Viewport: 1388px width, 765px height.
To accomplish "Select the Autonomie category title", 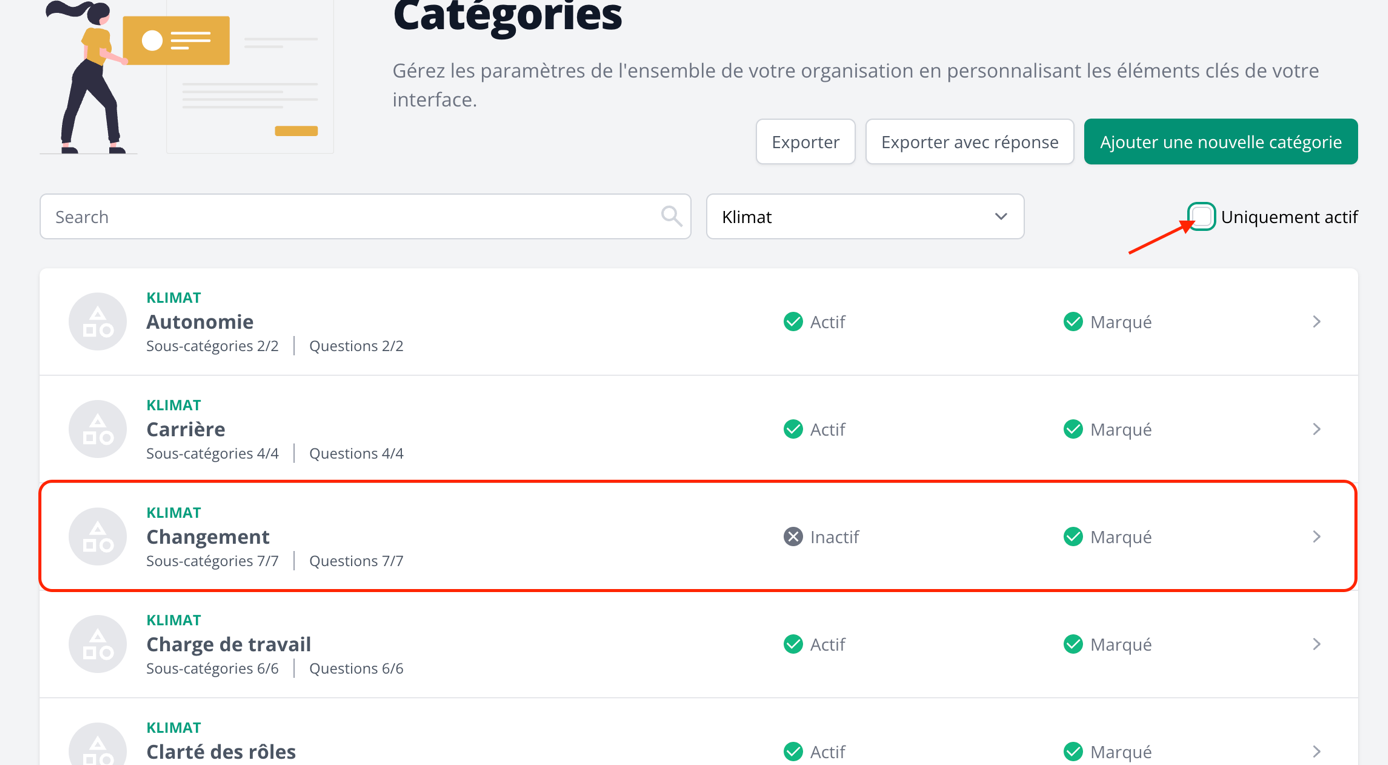I will point(200,322).
